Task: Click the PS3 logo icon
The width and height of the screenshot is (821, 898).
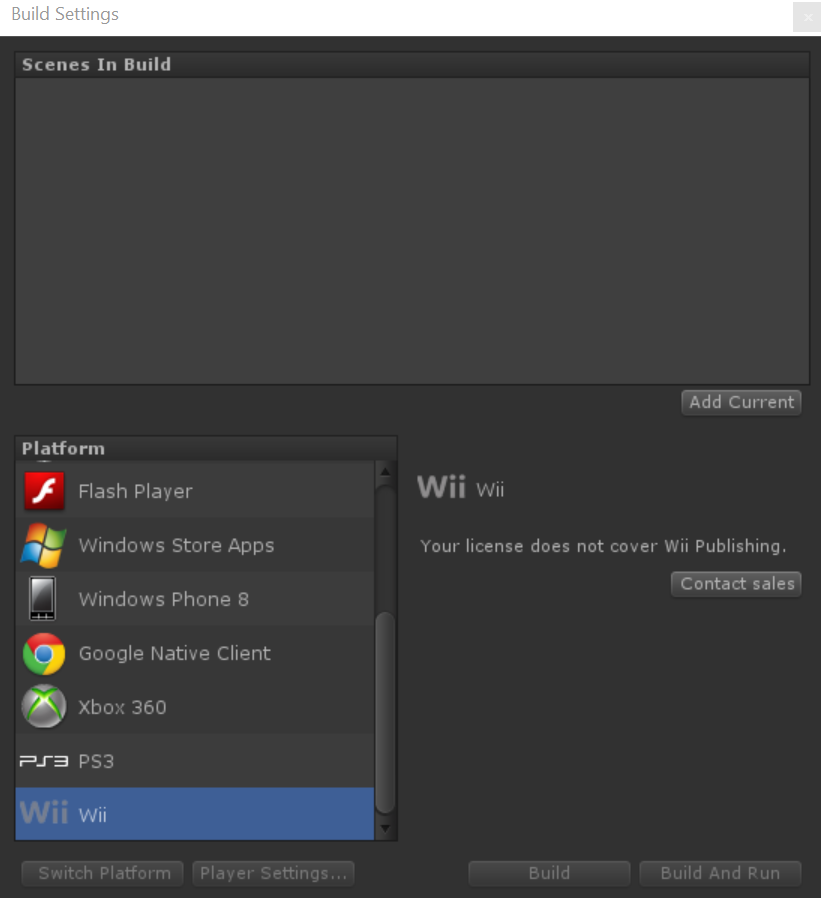Action: [44, 761]
